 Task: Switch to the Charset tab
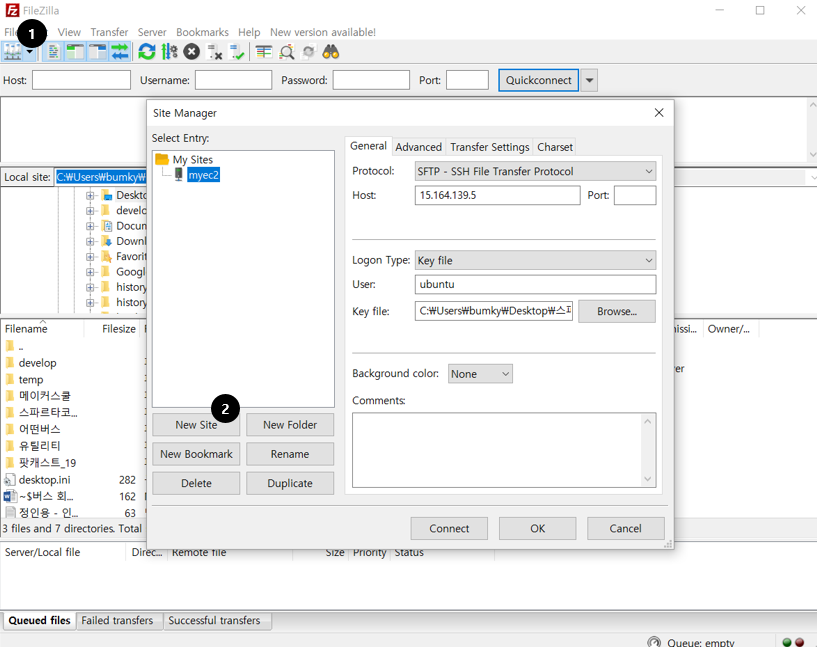tap(555, 147)
